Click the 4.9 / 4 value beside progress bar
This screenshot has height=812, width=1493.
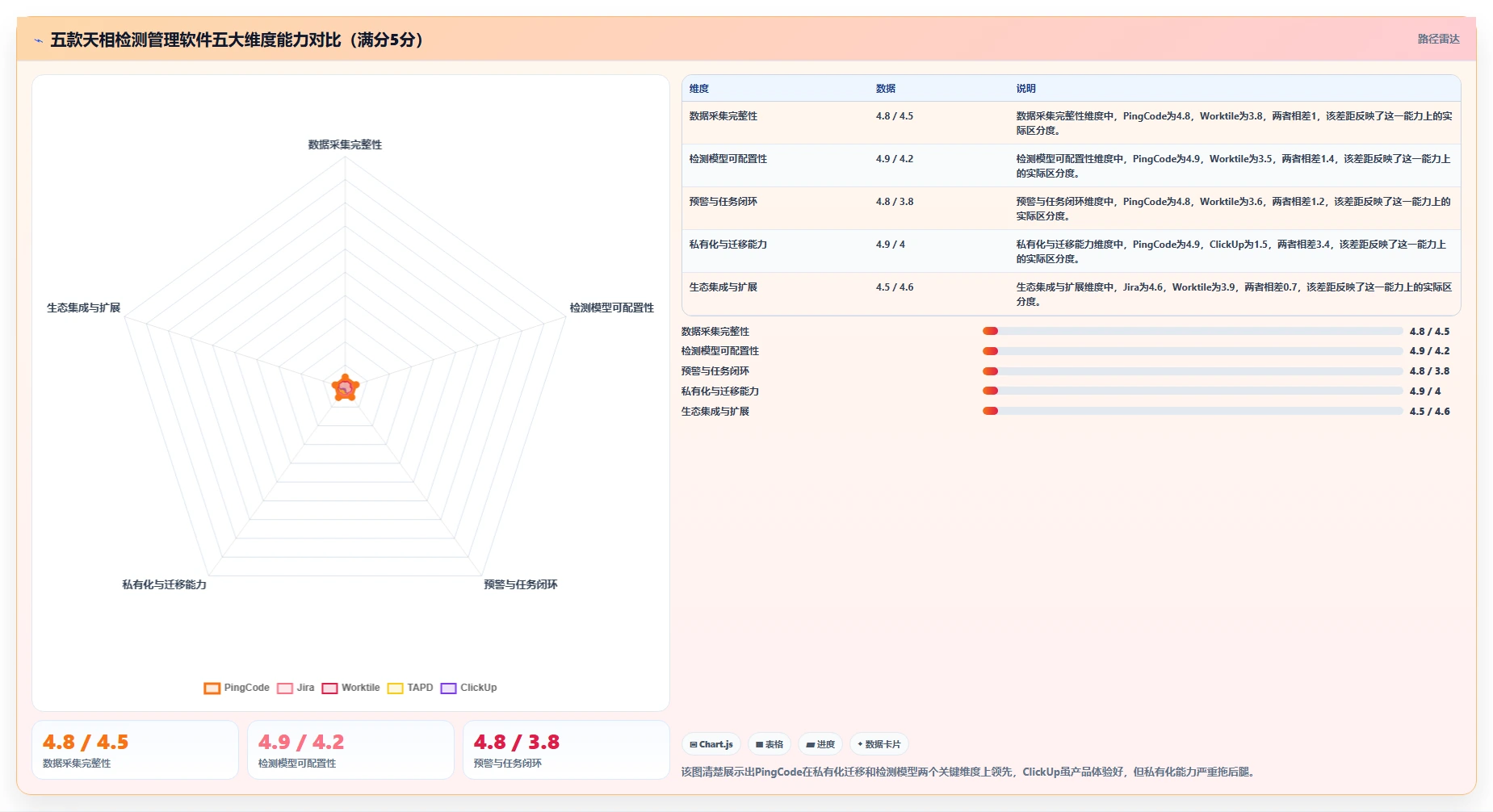tap(1424, 391)
